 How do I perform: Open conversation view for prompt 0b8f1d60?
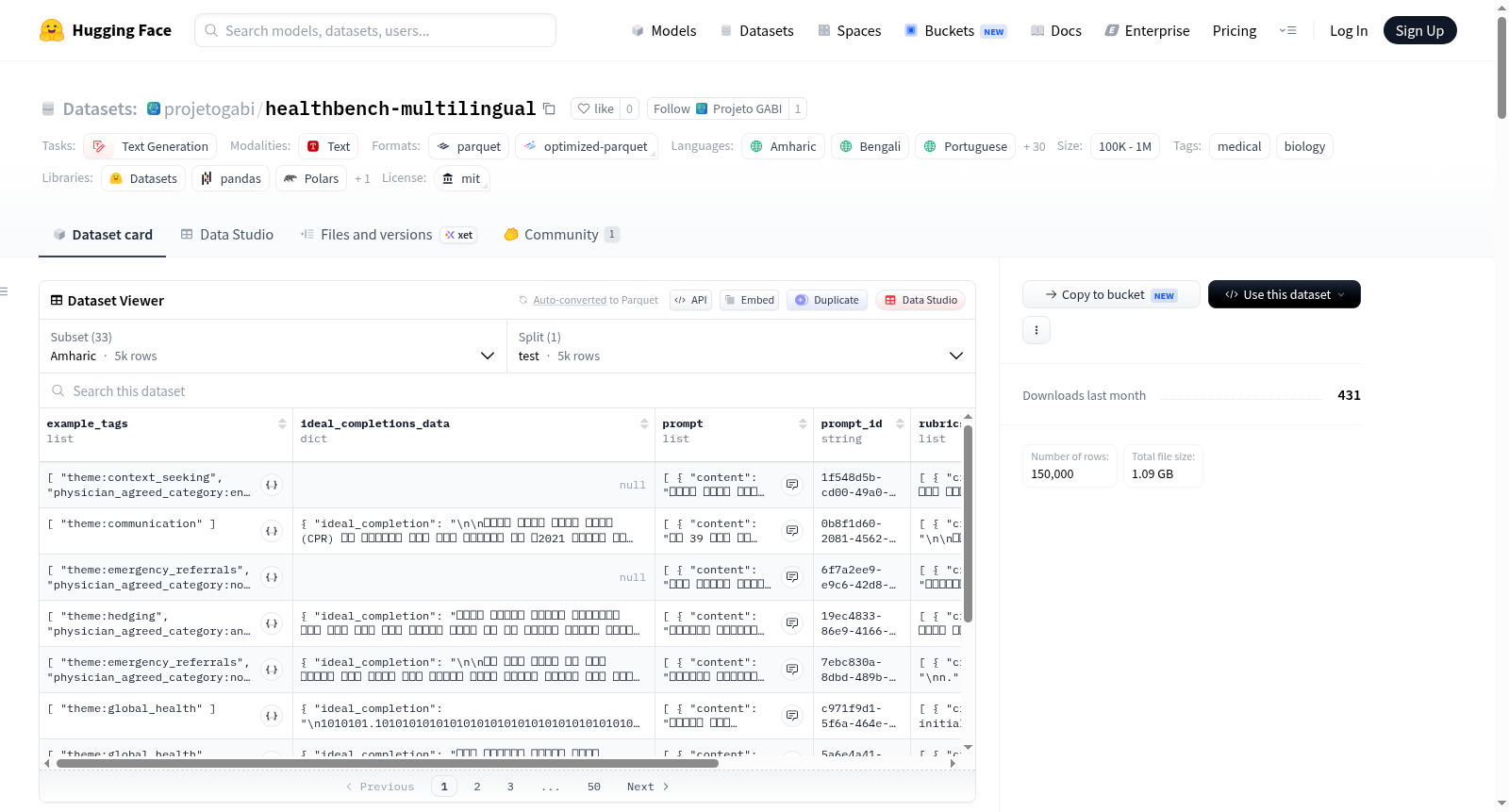pos(792,531)
